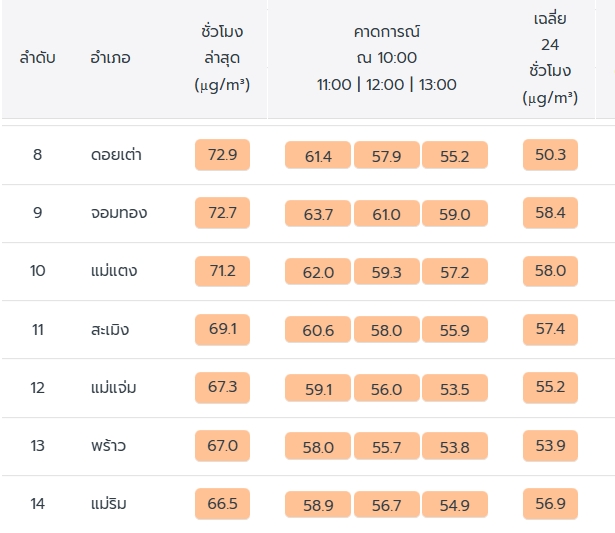
Task: Select district name สะเมิง
Action: point(110,329)
